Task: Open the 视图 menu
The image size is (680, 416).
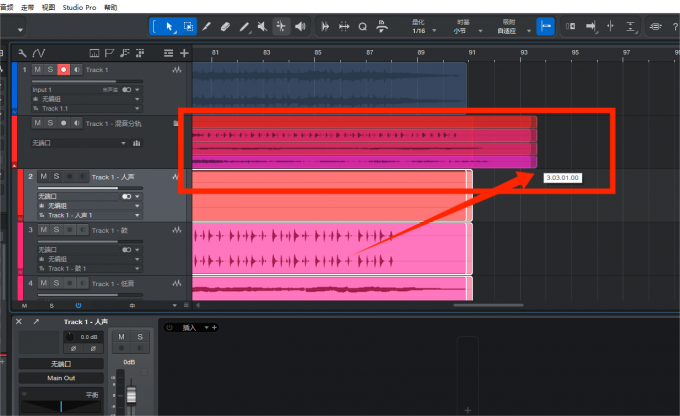Action: 48,7
